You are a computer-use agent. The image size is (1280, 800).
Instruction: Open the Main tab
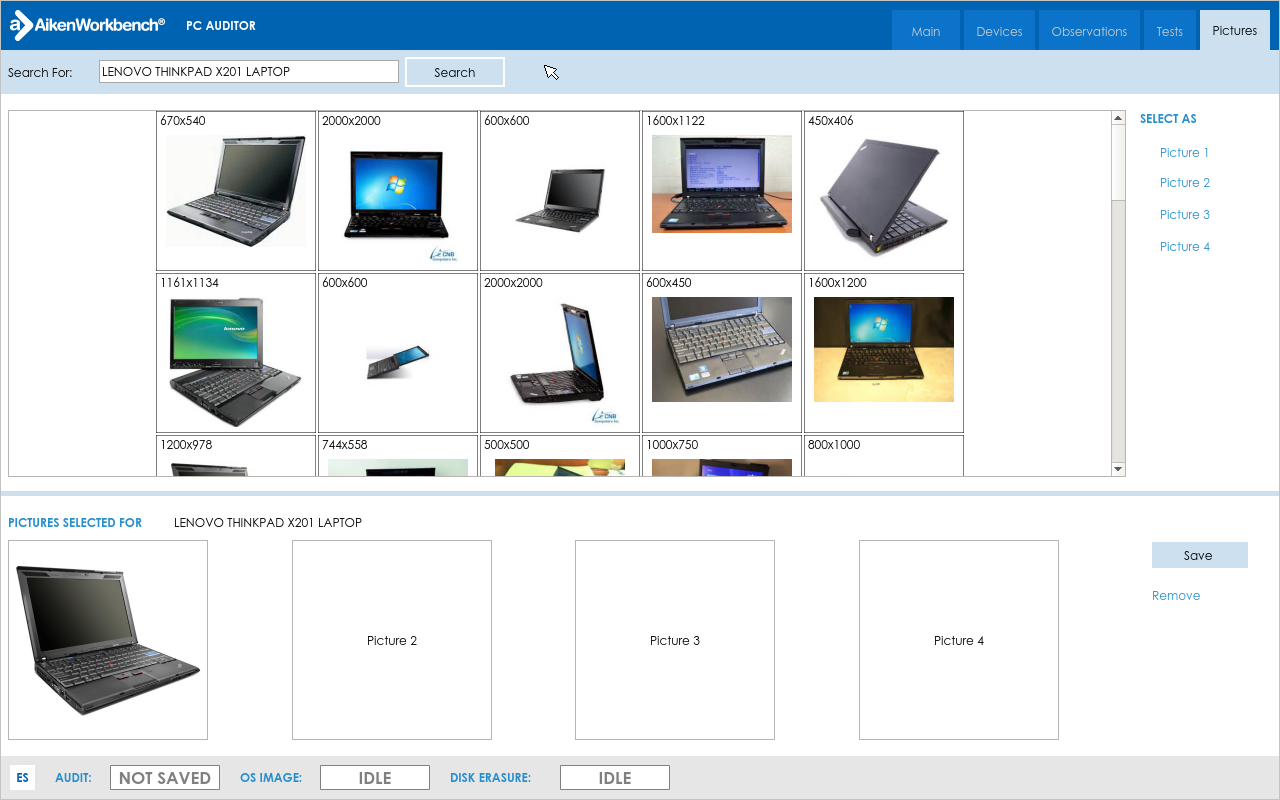(x=926, y=31)
